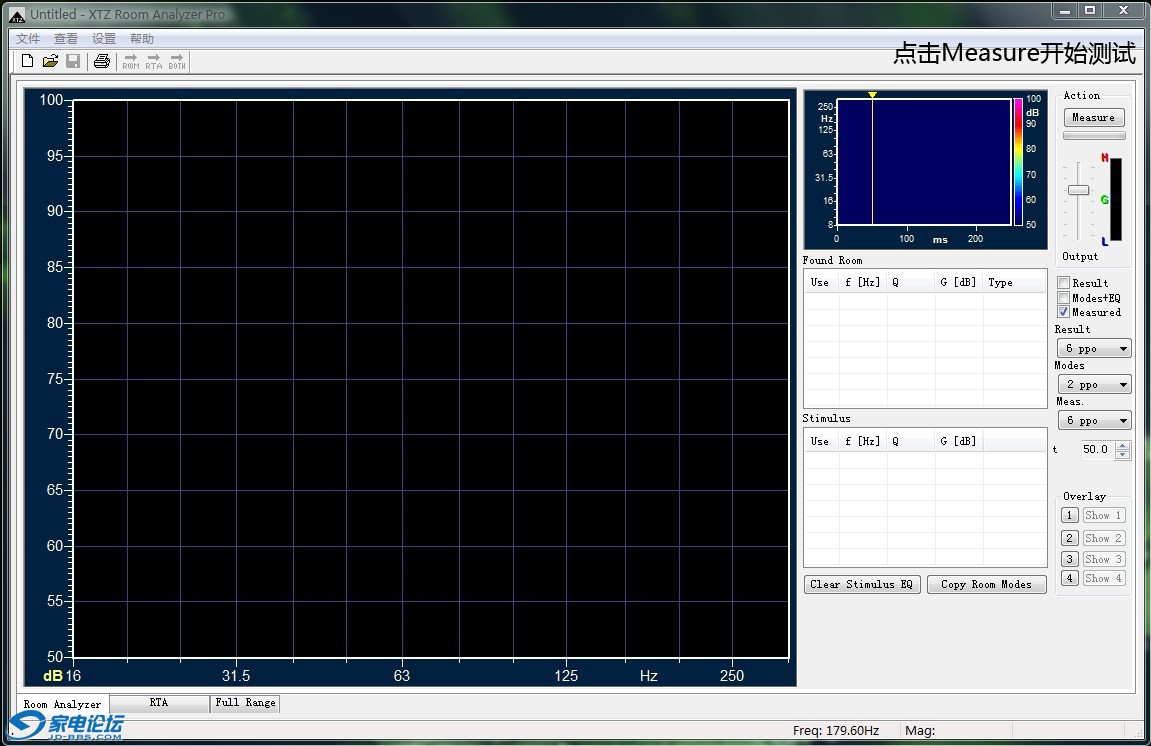Open the 帮助 menu
The height and width of the screenshot is (746, 1151).
click(142, 39)
